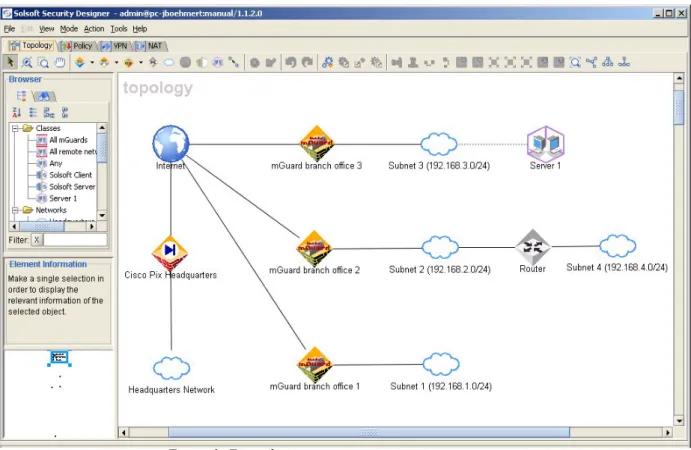691x450 pixels.
Task: Click the undo arrow in toolbar
Action: 290,63
